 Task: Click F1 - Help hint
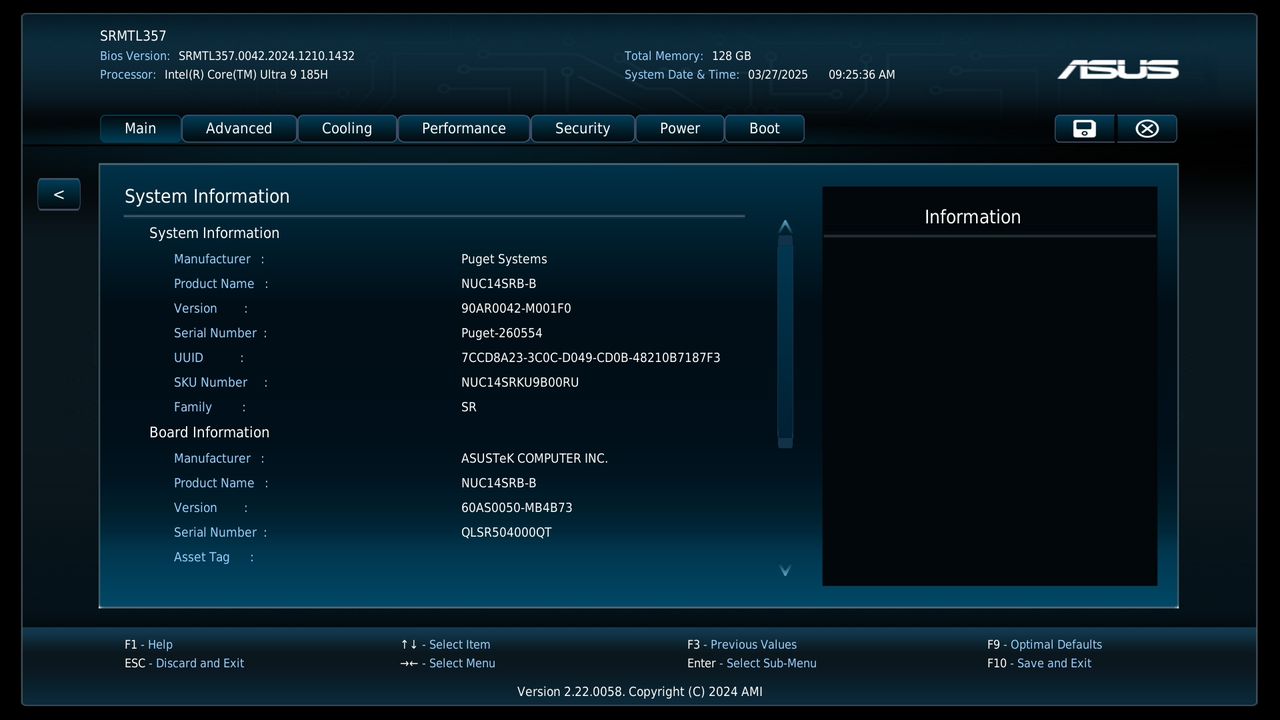[149, 645]
